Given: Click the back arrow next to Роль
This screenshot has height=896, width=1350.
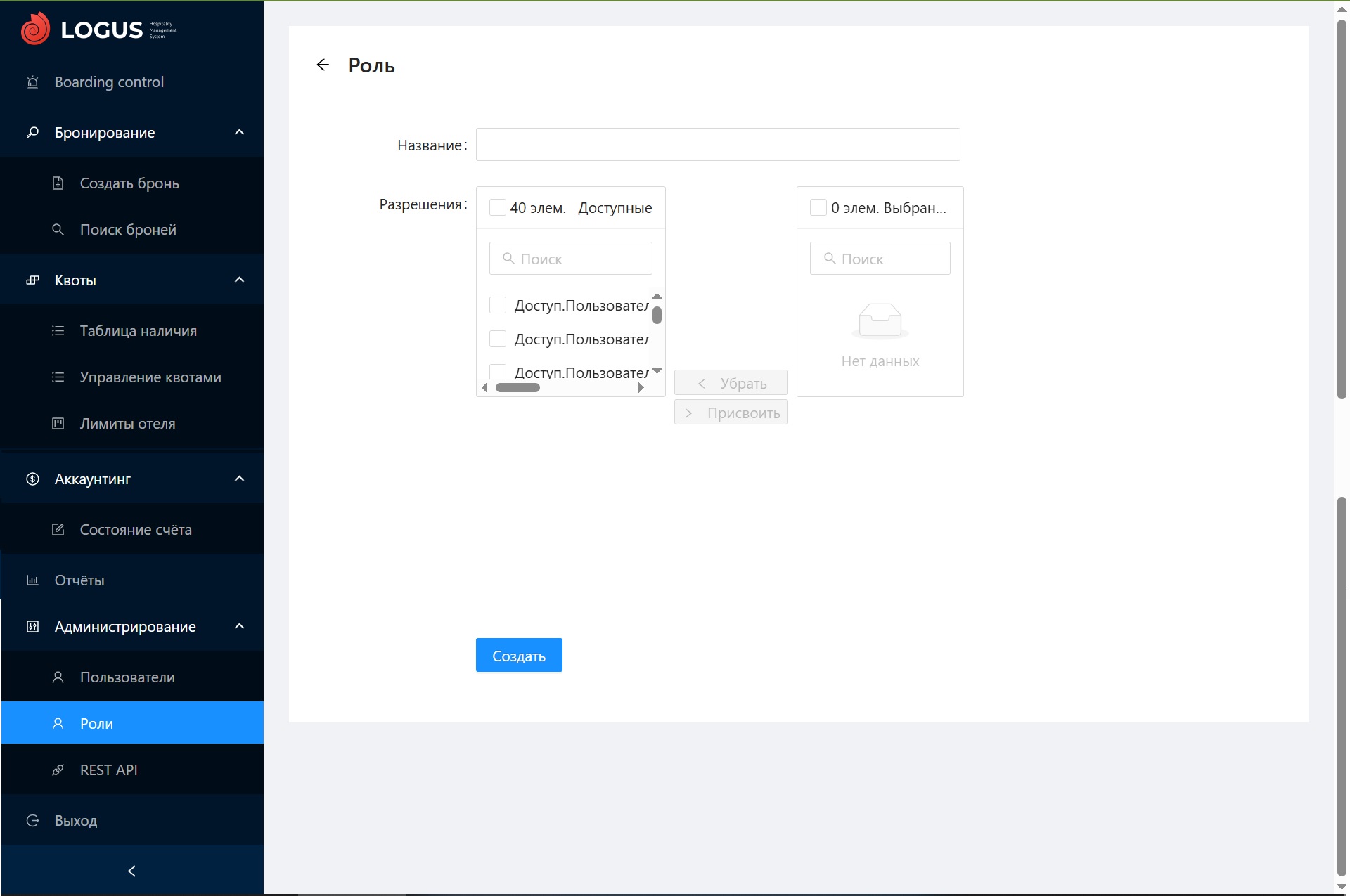Looking at the screenshot, I should 323,65.
